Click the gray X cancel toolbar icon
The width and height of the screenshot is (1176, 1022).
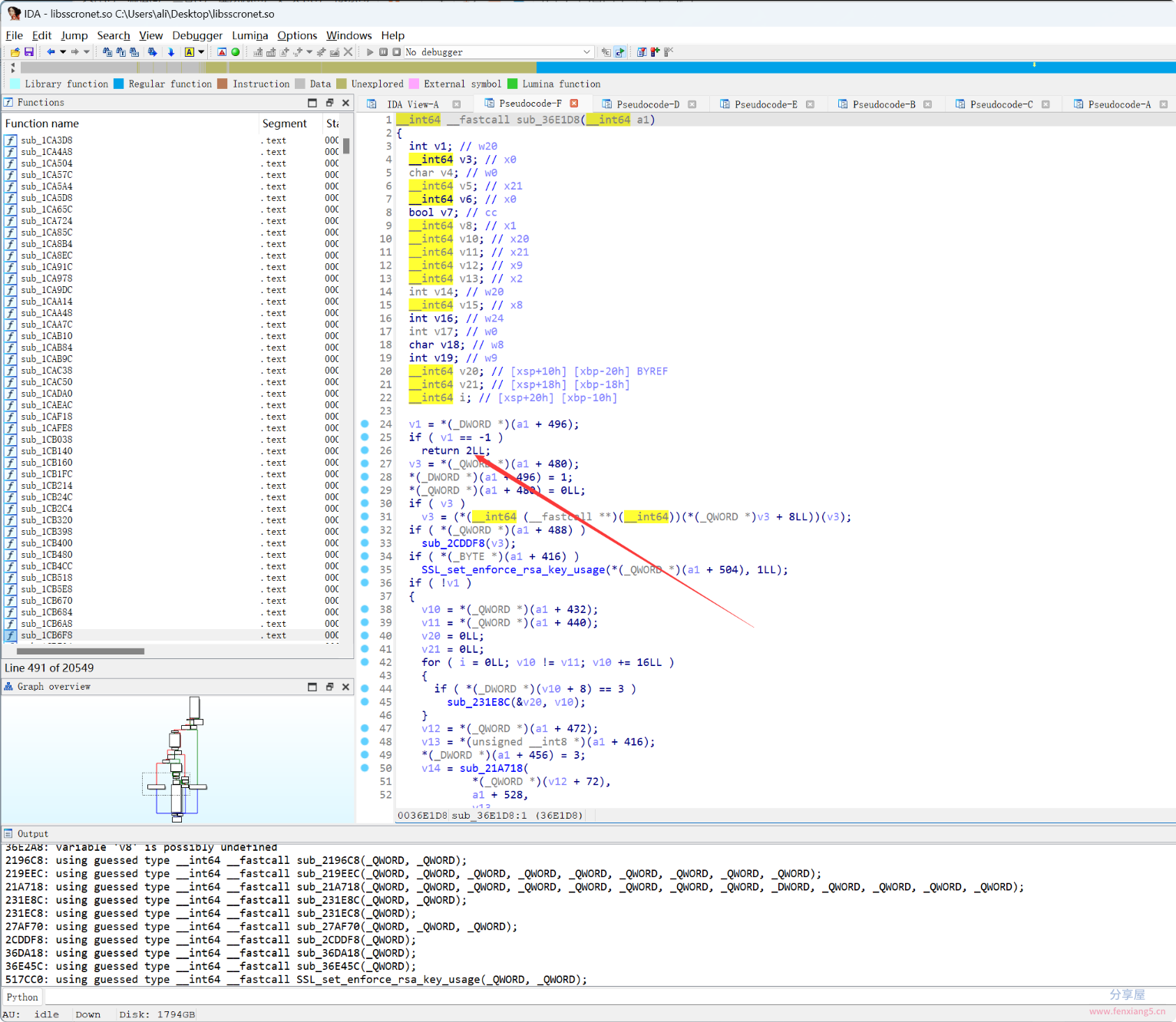coord(348,52)
